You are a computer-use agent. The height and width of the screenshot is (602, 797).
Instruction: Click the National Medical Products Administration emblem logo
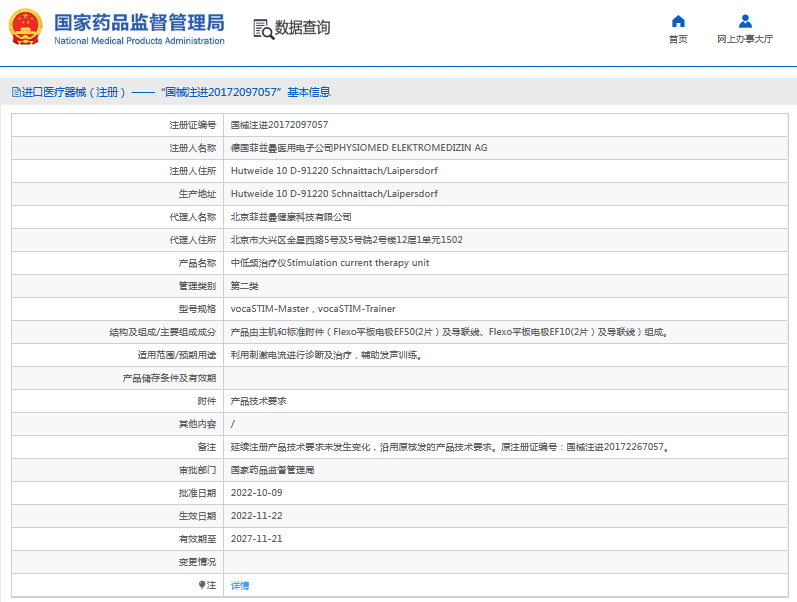[26, 29]
